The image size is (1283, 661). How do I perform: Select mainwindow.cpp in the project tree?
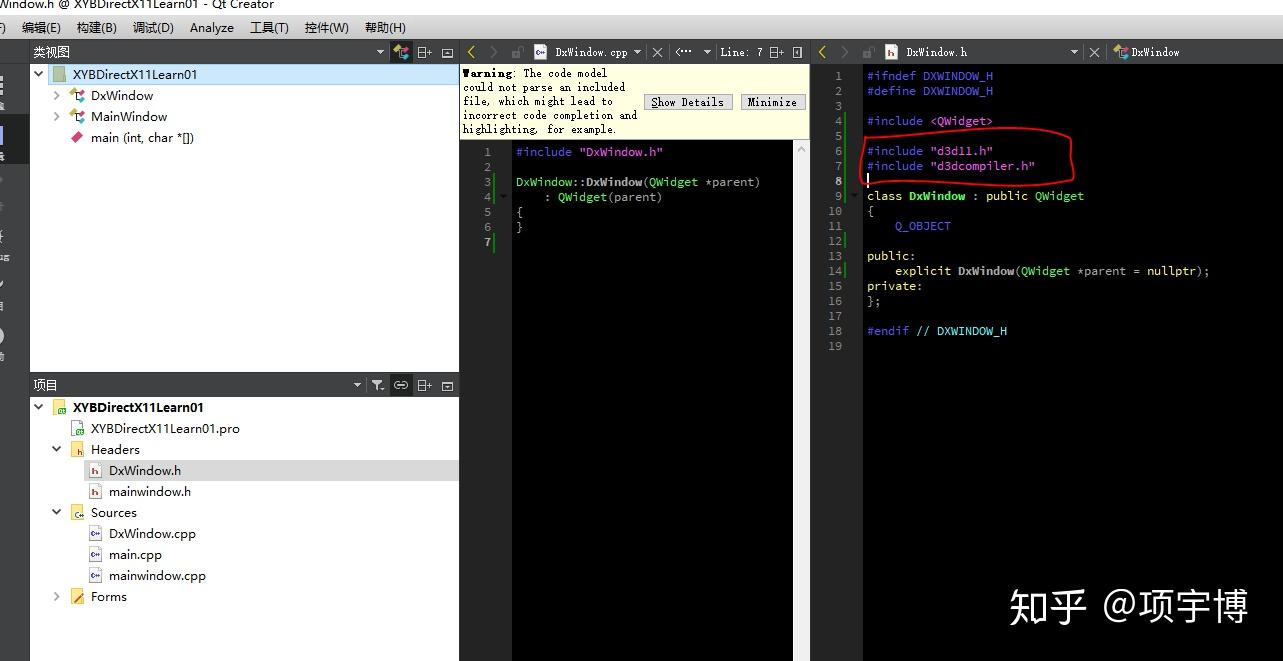click(157, 576)
